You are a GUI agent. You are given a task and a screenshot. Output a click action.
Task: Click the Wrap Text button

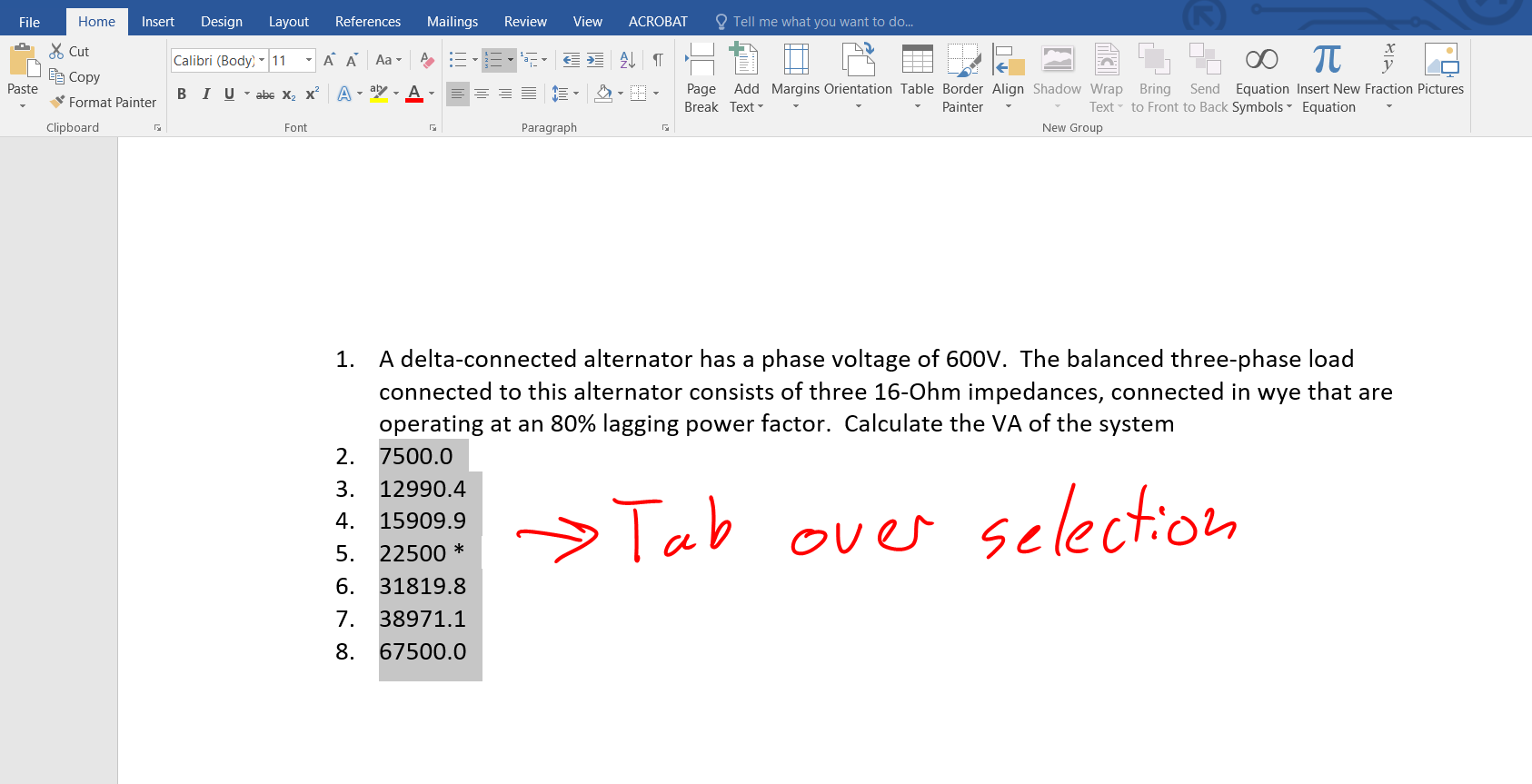pyautogui.click(x=1106, y=78)
